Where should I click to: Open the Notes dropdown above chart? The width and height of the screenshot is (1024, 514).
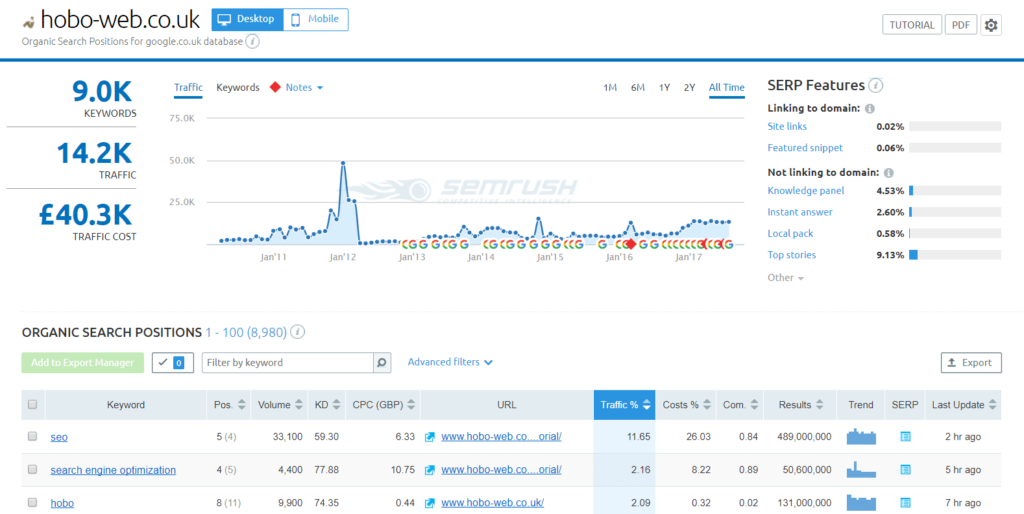tap(304, 88)
